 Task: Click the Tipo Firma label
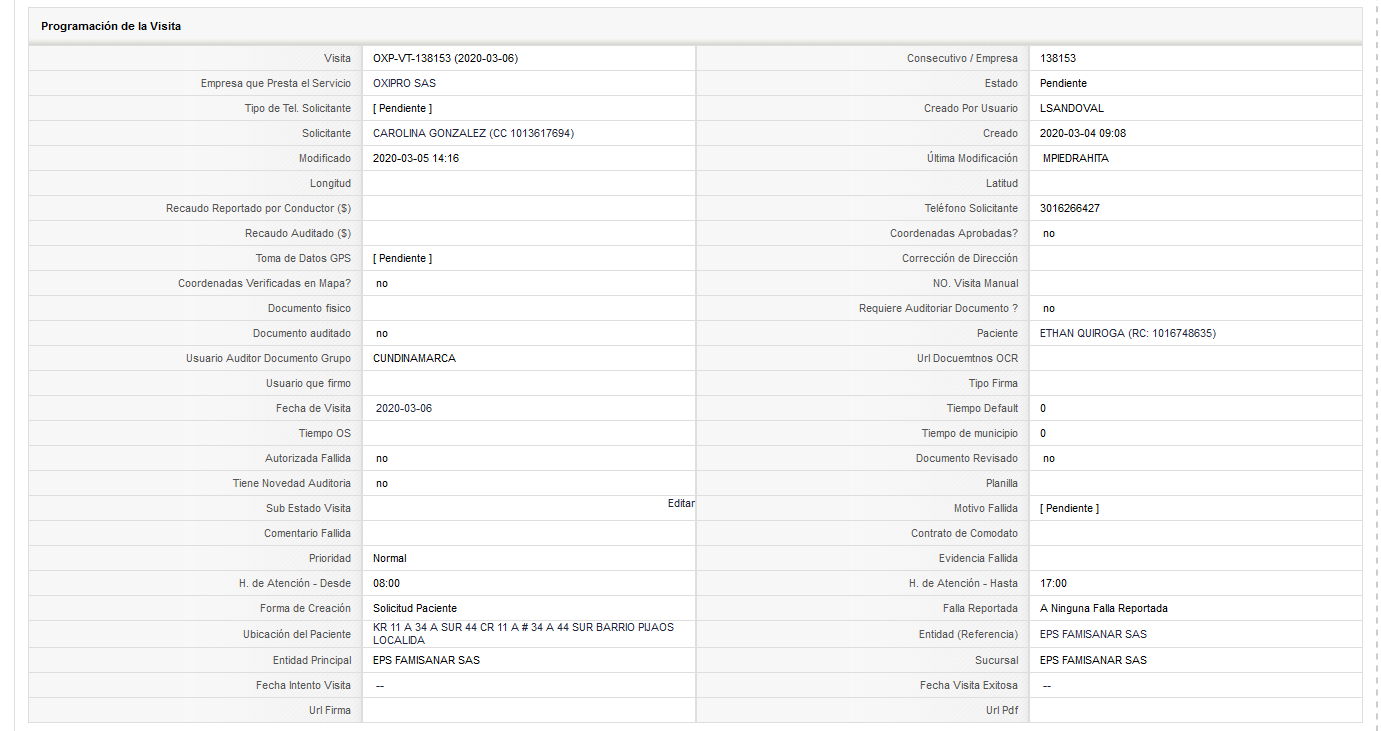pyautogui.click(x=993, y=383)
